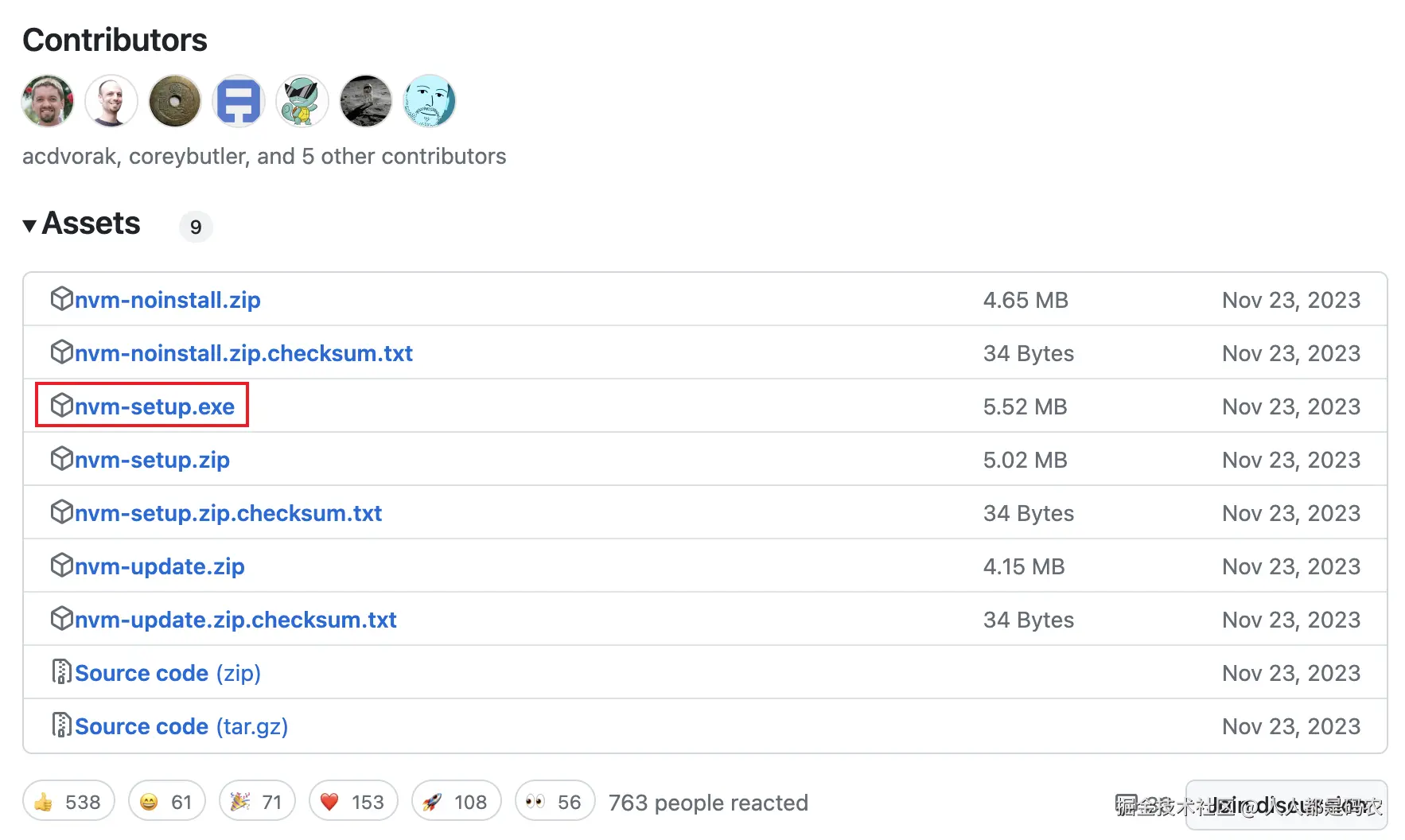The width and height of the screenshot is (1405, 840).
Task: Download nvm-setup.zip.checksum.txt file
Action: pos(228,513)
